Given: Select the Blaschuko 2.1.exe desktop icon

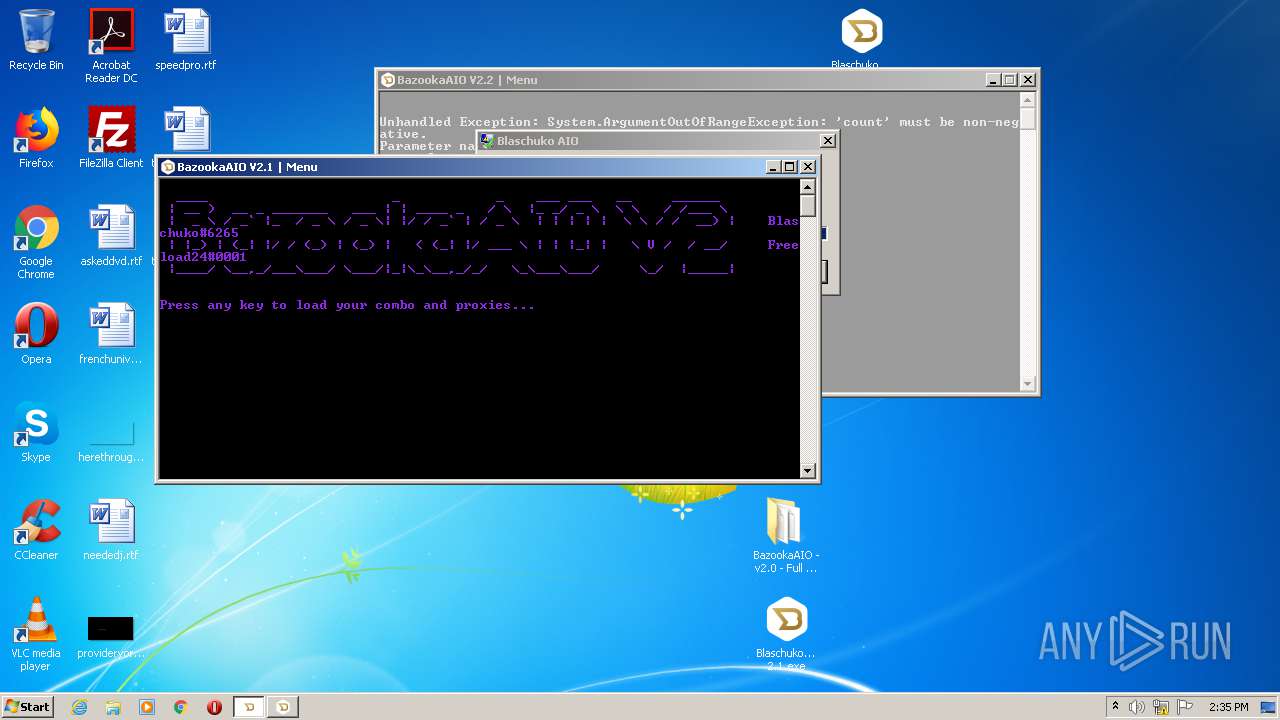Looking at the screenshot, I should point(786,634).
